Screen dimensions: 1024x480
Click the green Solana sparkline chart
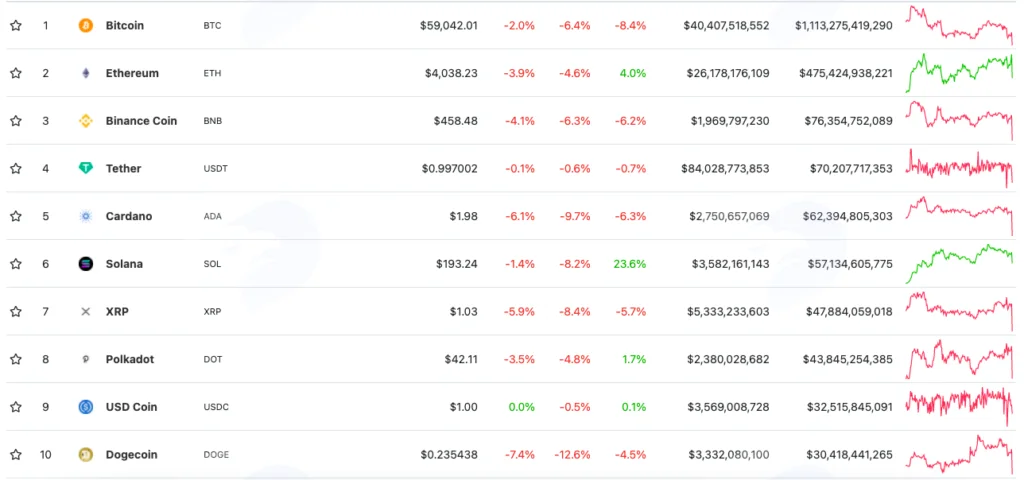959,264
